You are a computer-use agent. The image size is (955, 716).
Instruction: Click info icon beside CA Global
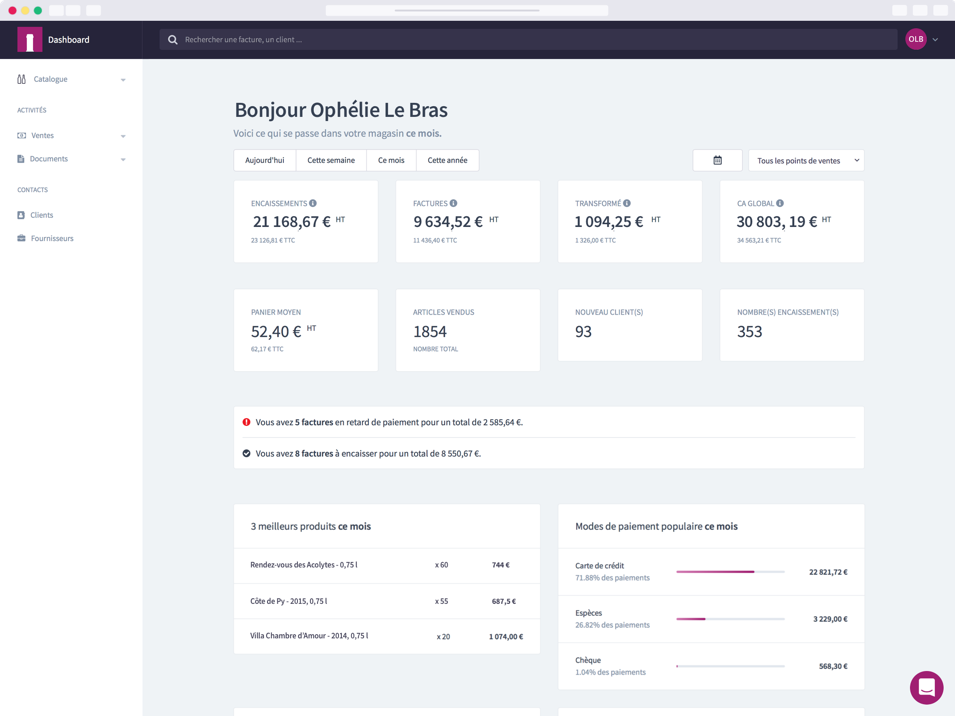(780, 203)
